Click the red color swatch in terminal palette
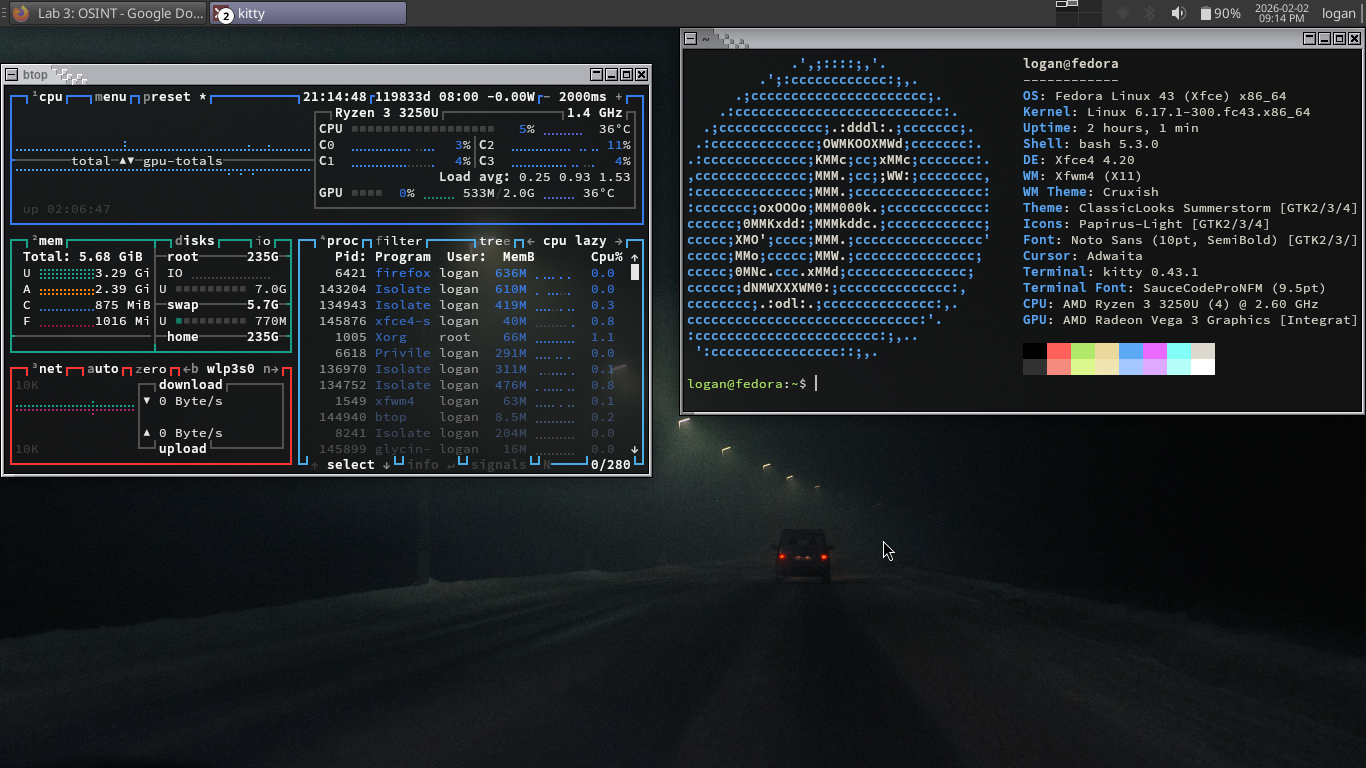 click(1059, 351)
